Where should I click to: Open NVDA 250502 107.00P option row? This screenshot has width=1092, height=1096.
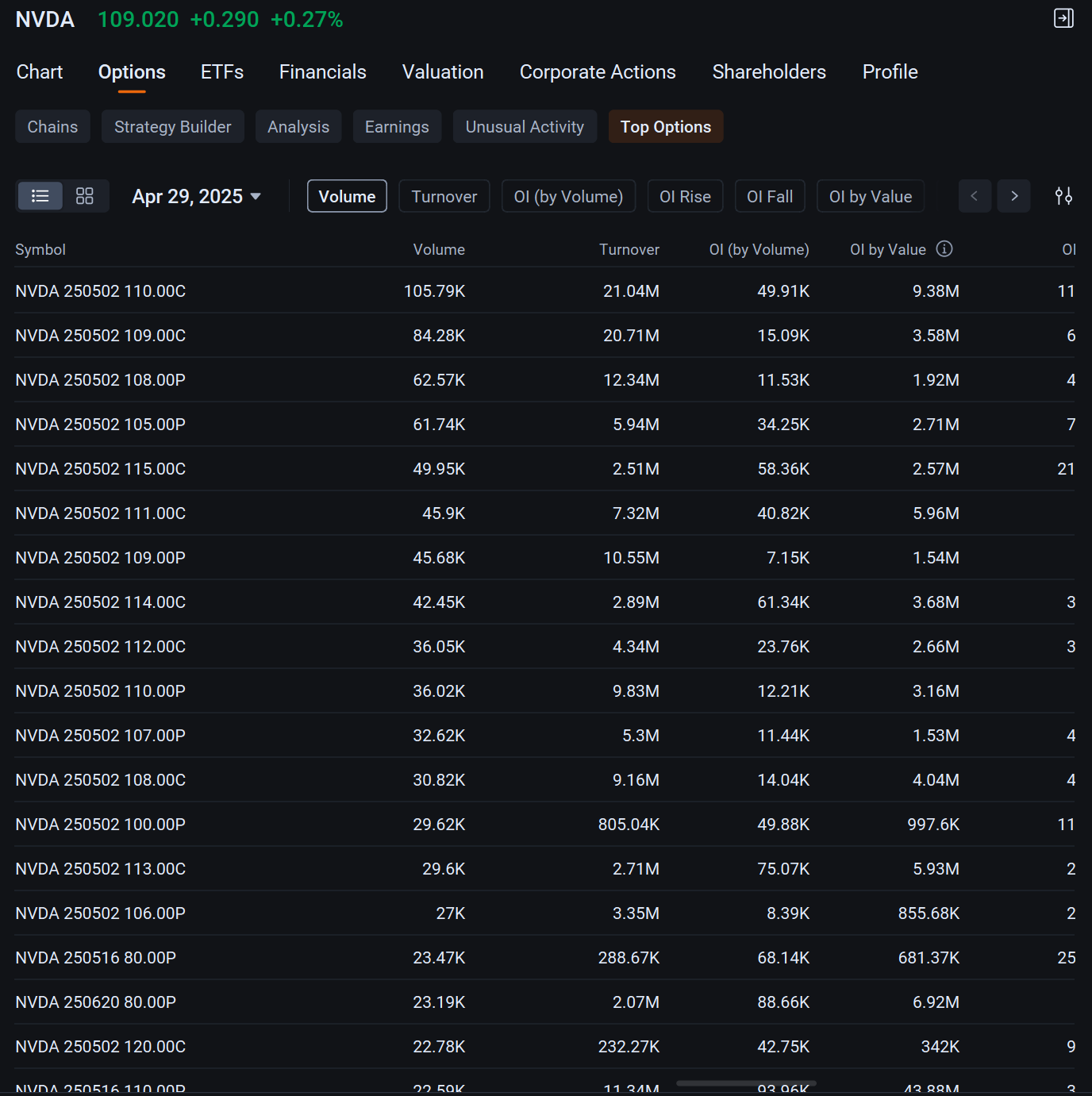tap(545, 735)
